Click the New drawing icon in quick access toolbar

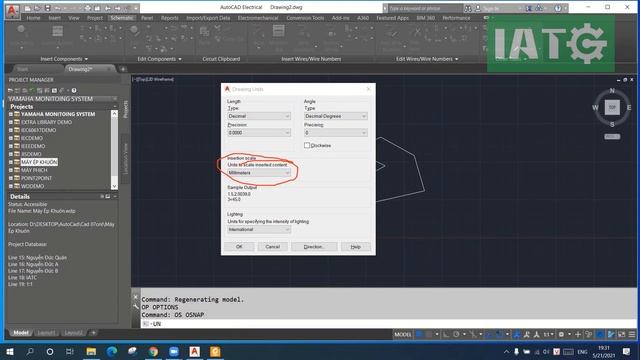[x=27, y=8]
